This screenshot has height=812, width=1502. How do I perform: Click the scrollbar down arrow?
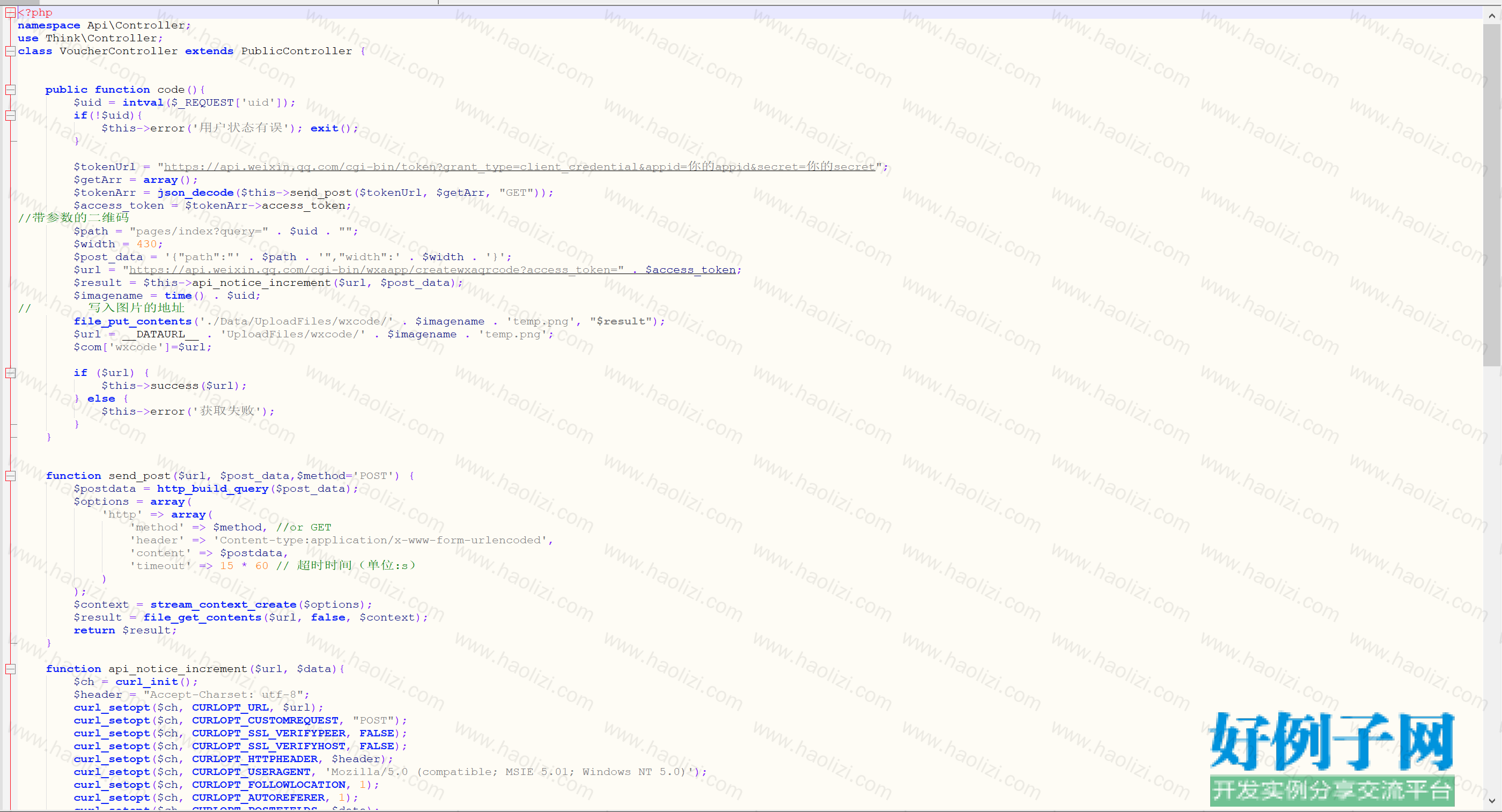coord(1491,801)
